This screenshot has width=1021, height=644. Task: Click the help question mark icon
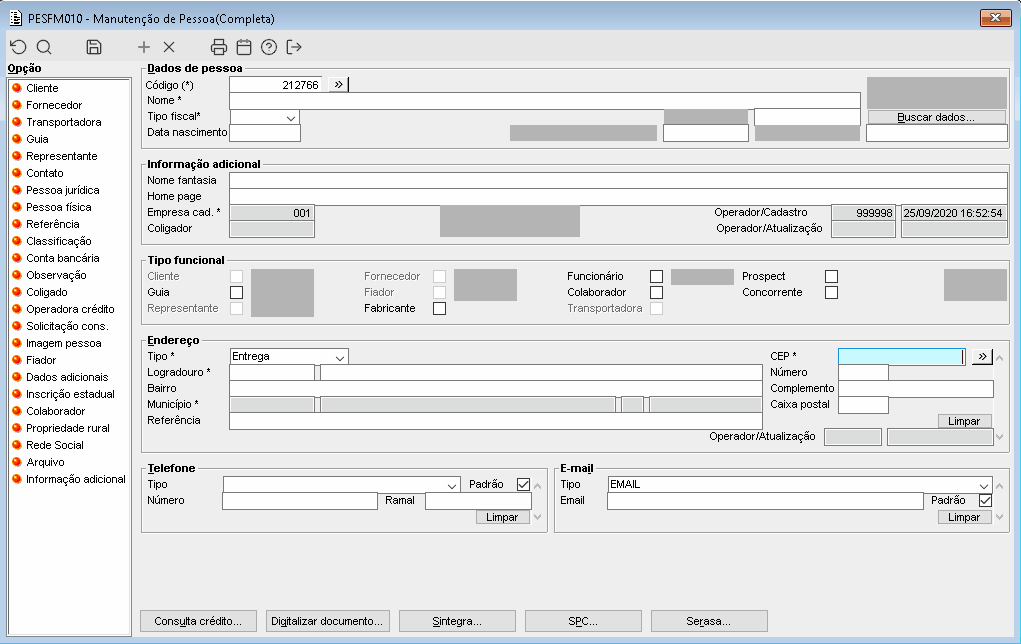tap(269, 47)
